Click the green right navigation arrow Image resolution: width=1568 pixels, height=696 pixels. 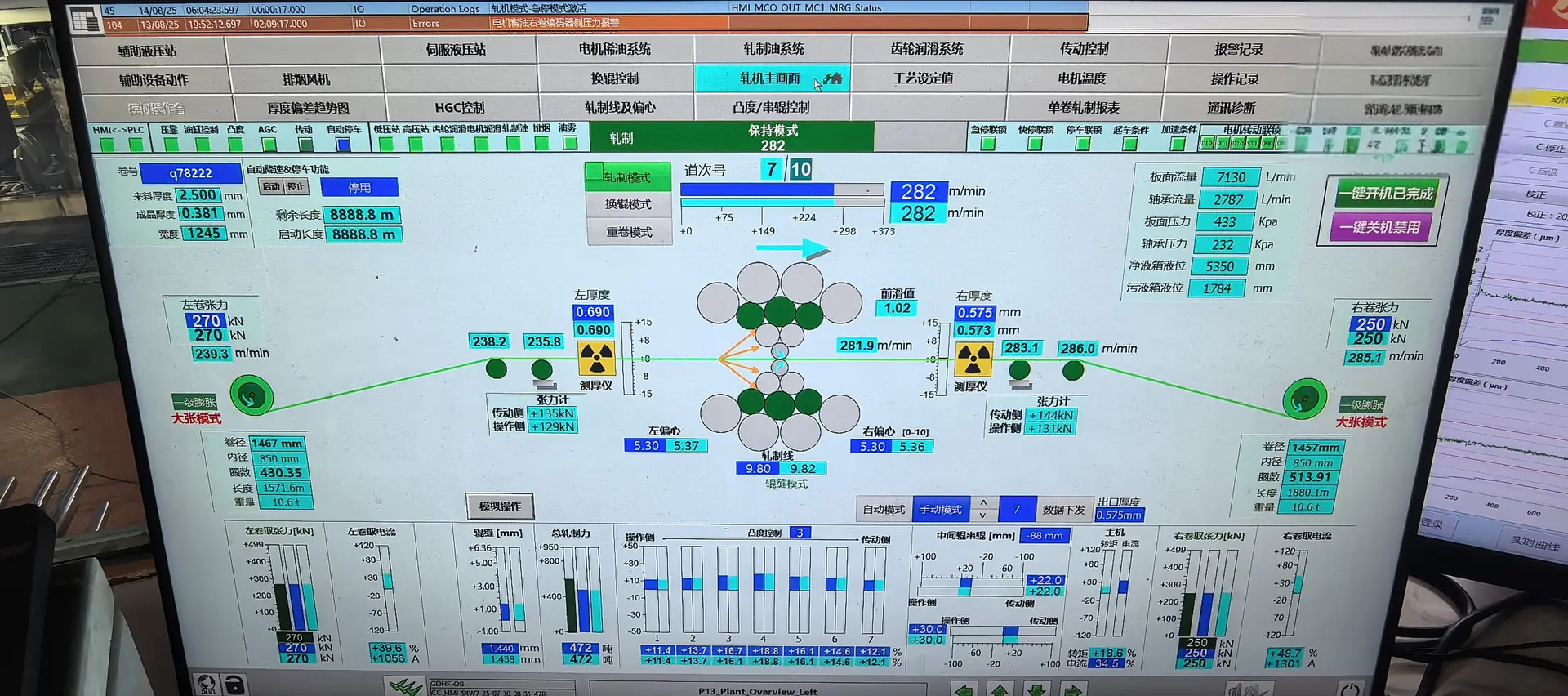point(1072,690)
